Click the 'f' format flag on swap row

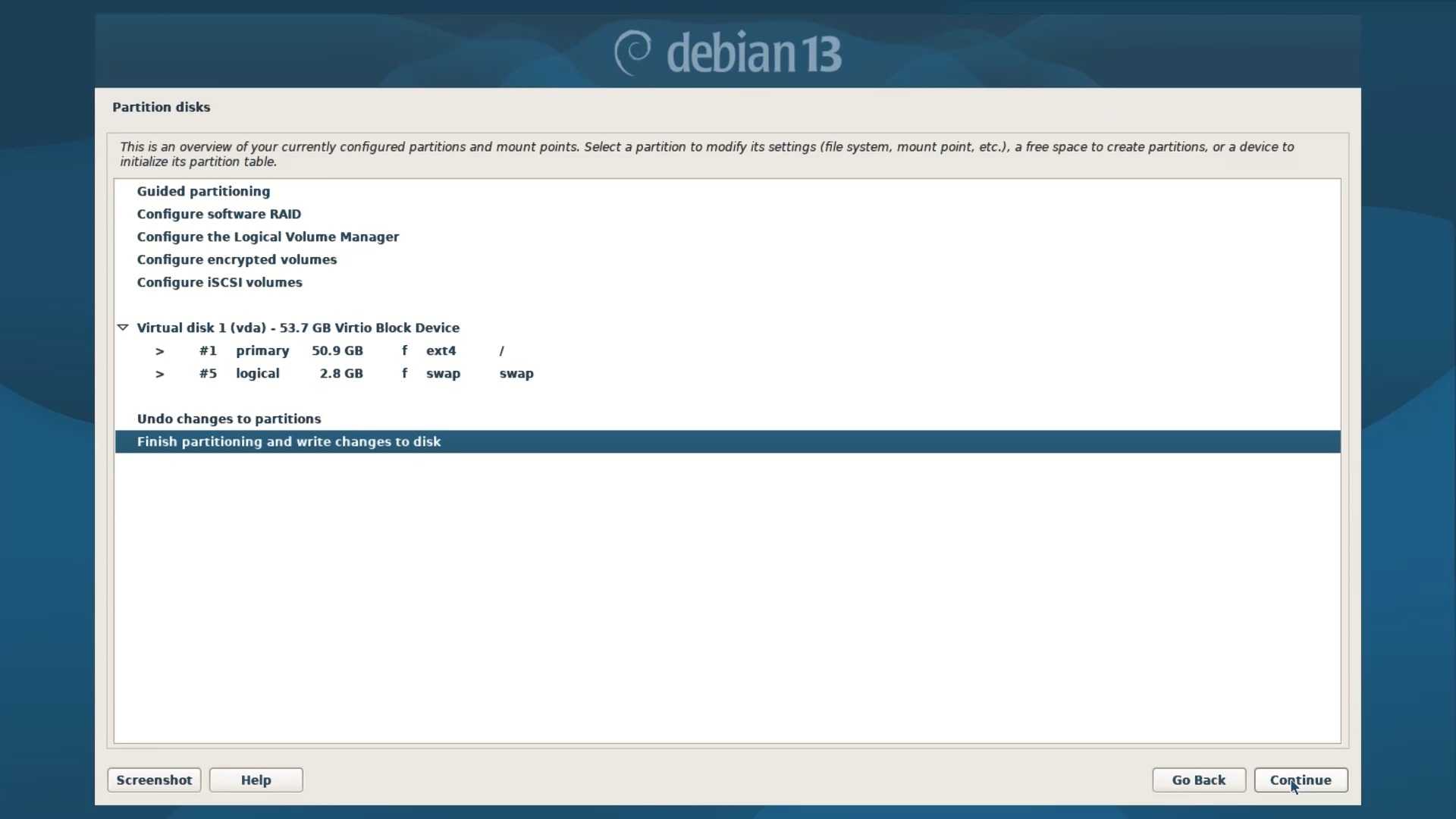coord(404,373)
